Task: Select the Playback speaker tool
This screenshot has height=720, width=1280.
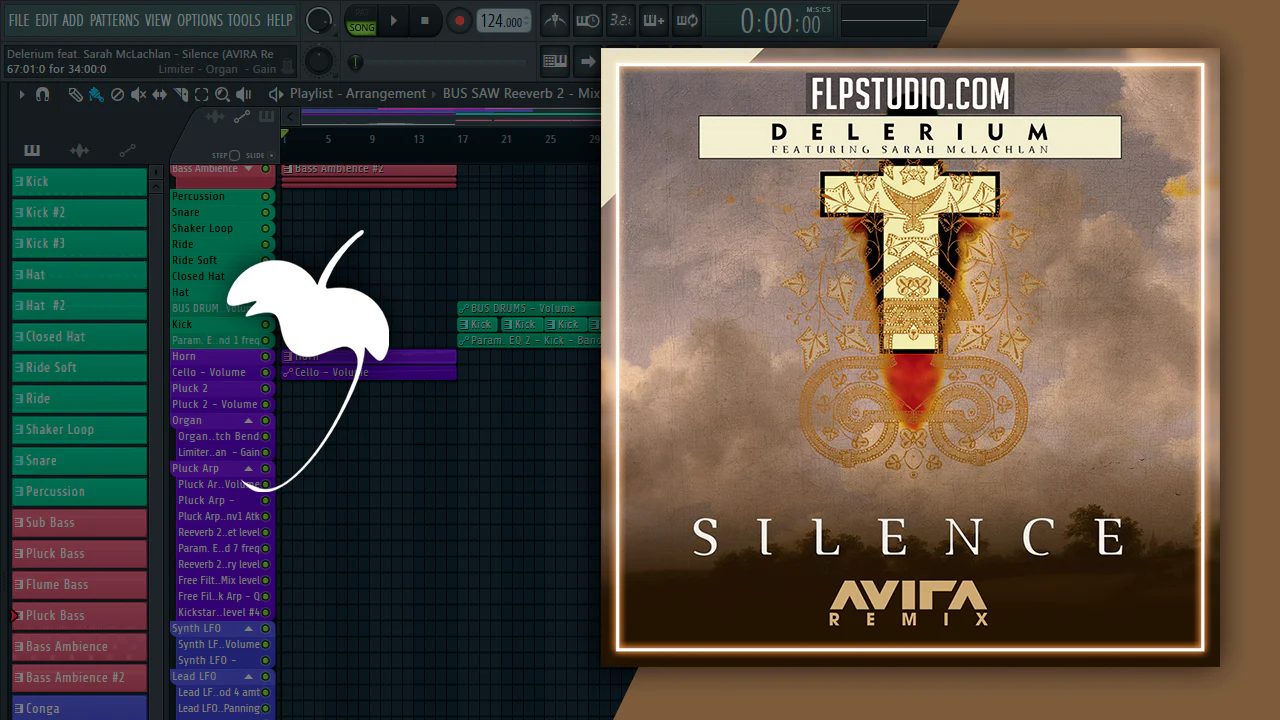Action: tap(243, 95)
